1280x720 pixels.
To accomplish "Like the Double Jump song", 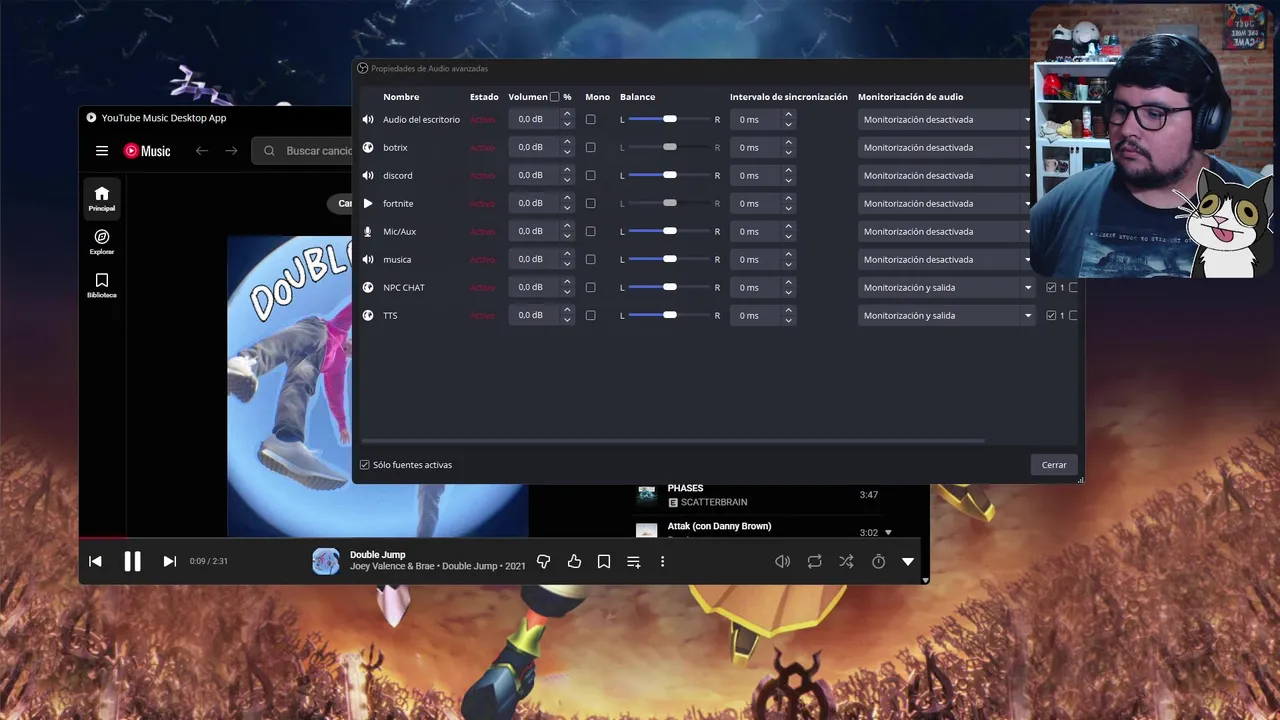I will [574, 562].
